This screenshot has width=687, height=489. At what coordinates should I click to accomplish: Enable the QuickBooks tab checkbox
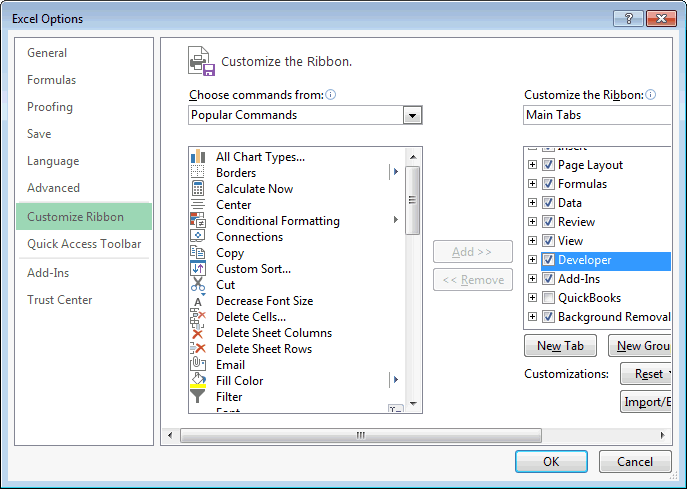[548, 298]
